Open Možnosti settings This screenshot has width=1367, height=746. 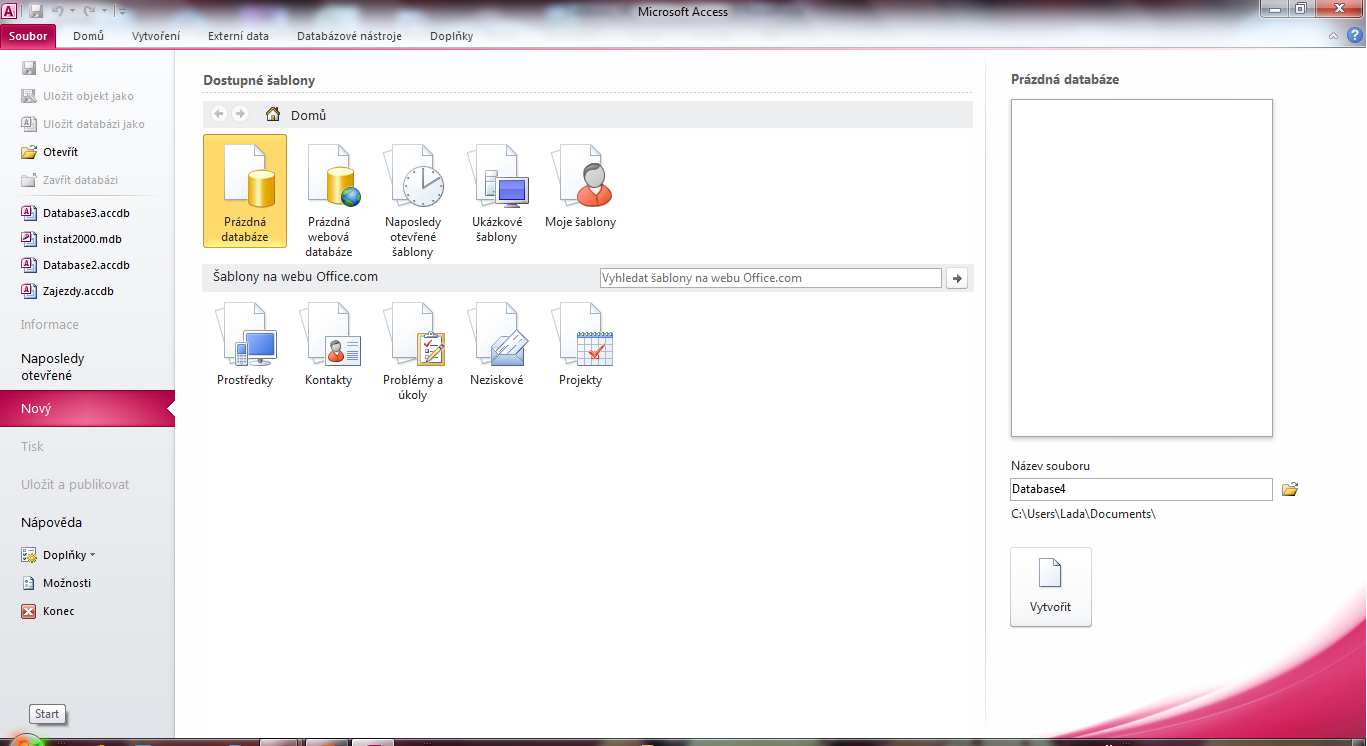tap(56, 583)
